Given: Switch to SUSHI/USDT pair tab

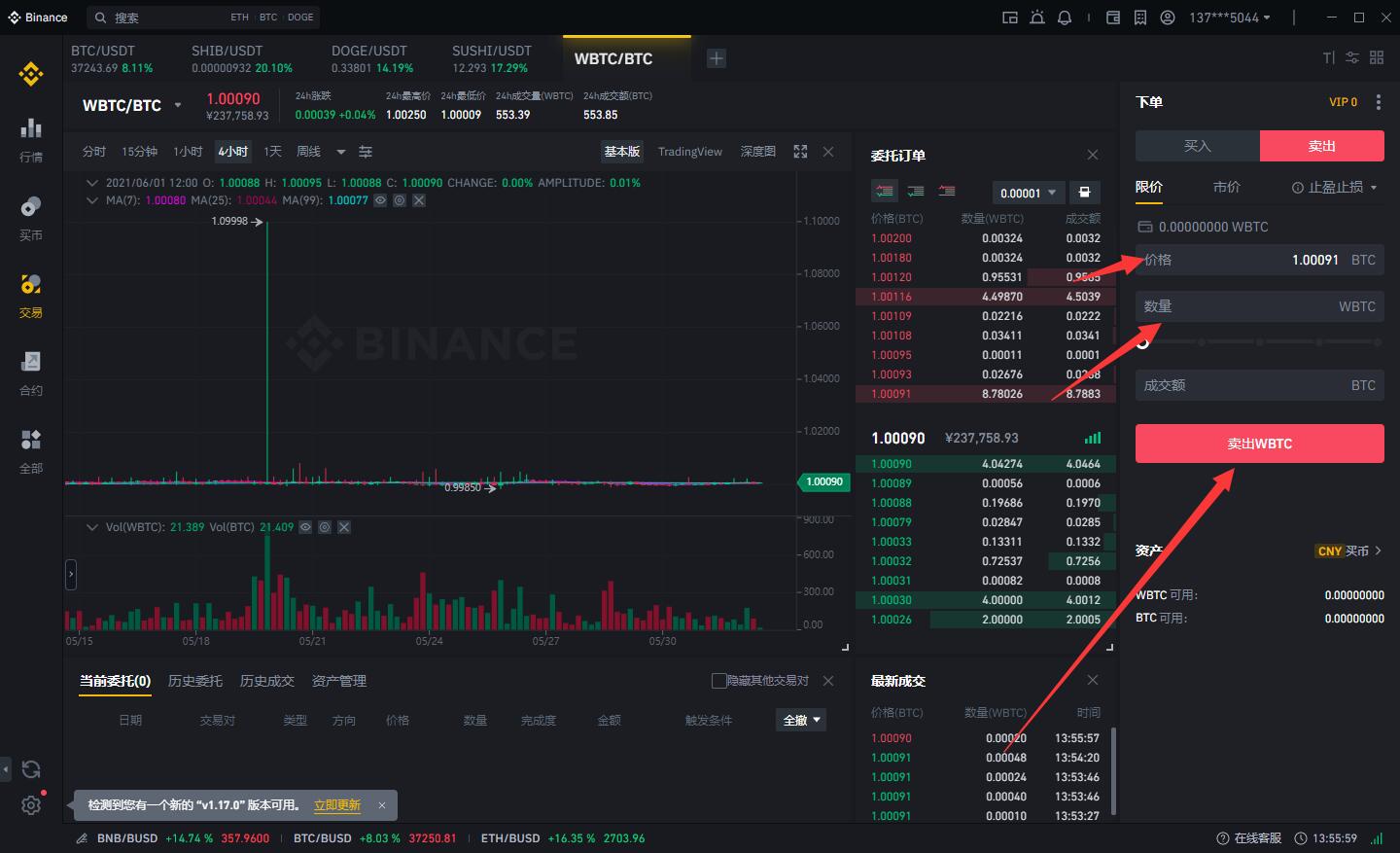Looking at the screenshot, I should pos(492,58).
